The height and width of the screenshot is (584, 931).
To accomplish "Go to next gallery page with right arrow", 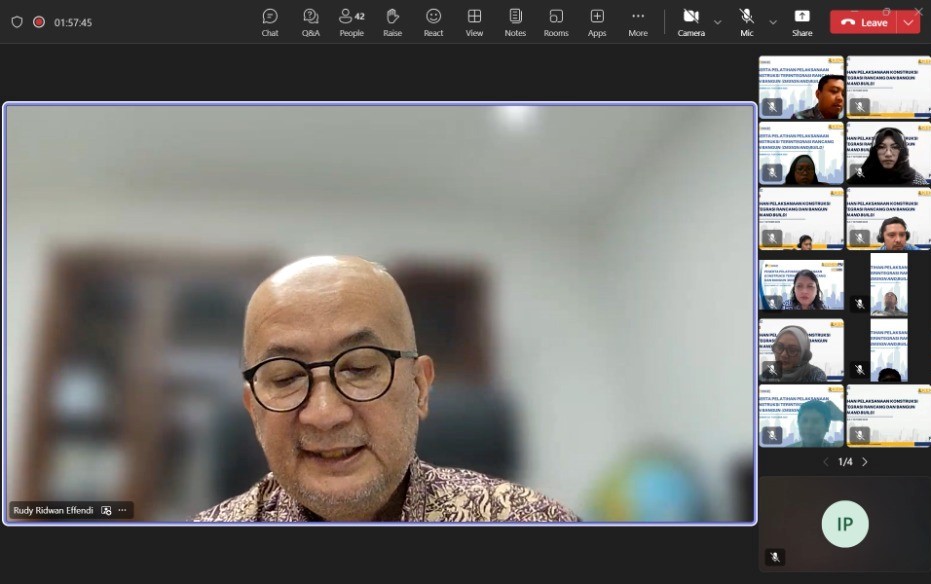I will [865, 461].
